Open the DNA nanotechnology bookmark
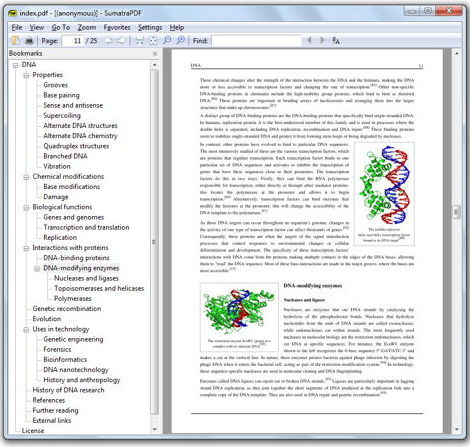Viewport: 470px width, 447px height. point(76,370)
